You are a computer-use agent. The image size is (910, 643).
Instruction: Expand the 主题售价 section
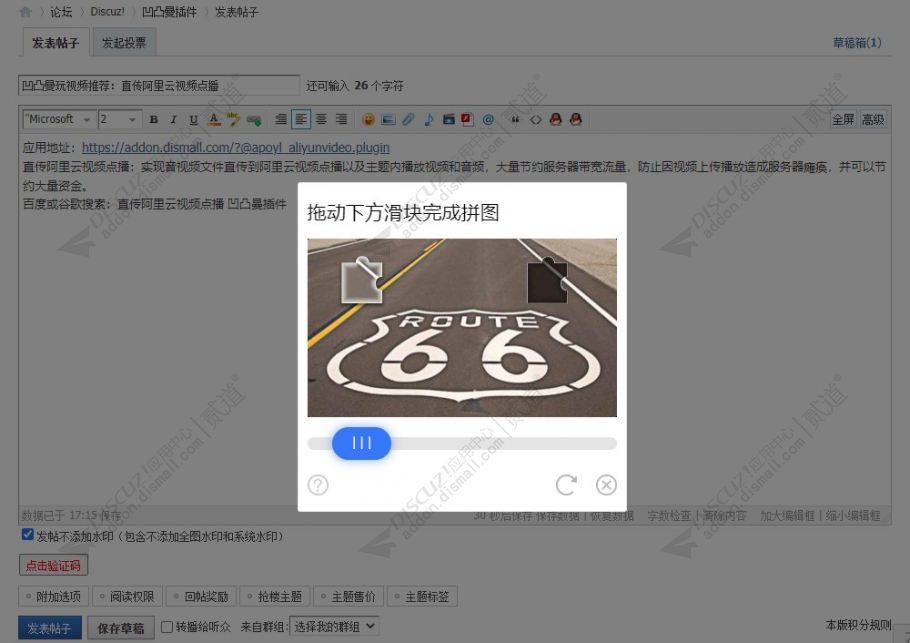349,597
